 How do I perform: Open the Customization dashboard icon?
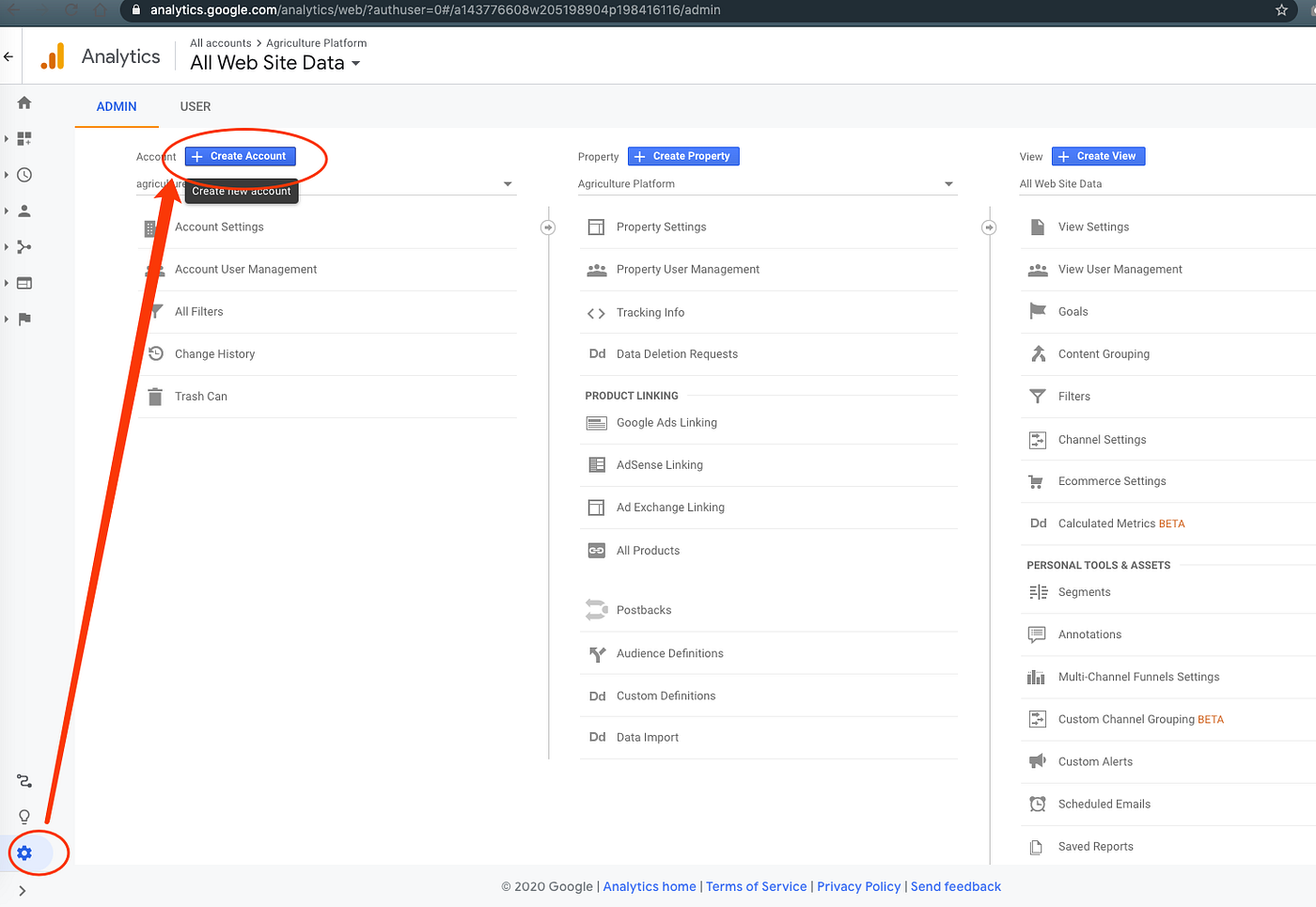coord(24,138)
